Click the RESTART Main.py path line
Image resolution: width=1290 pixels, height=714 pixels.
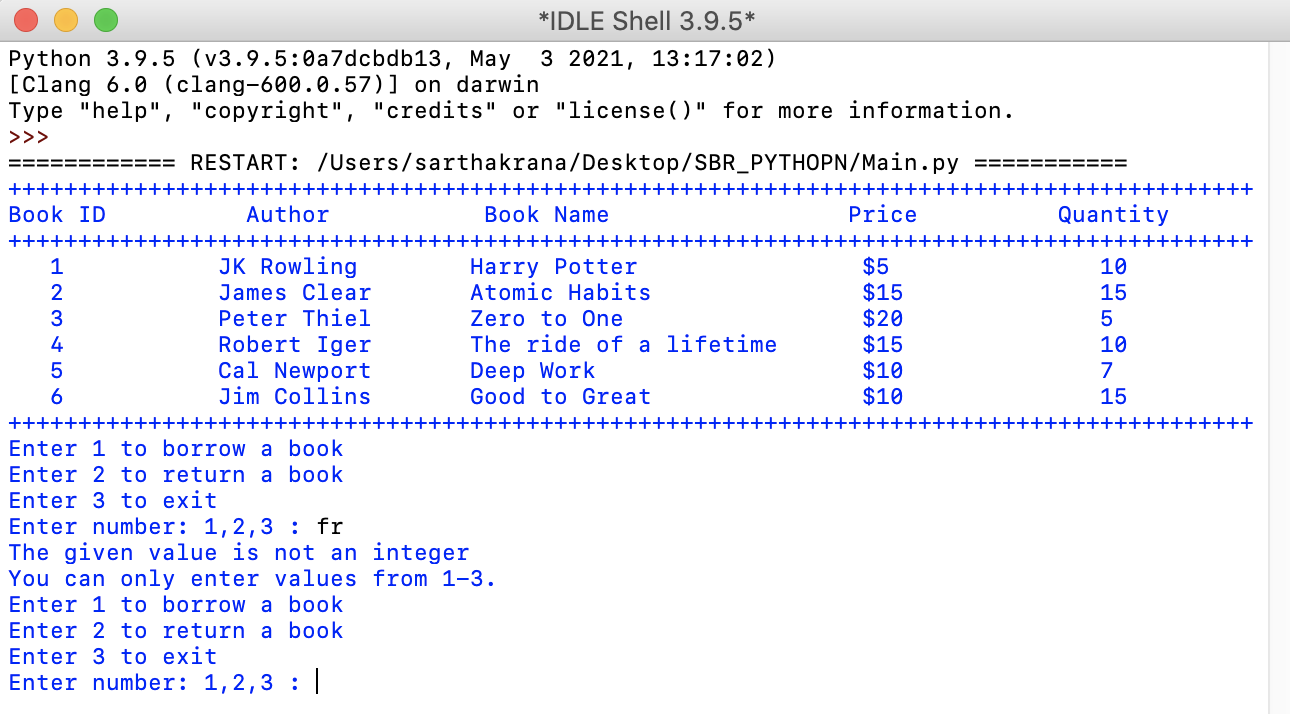(568, 163)
